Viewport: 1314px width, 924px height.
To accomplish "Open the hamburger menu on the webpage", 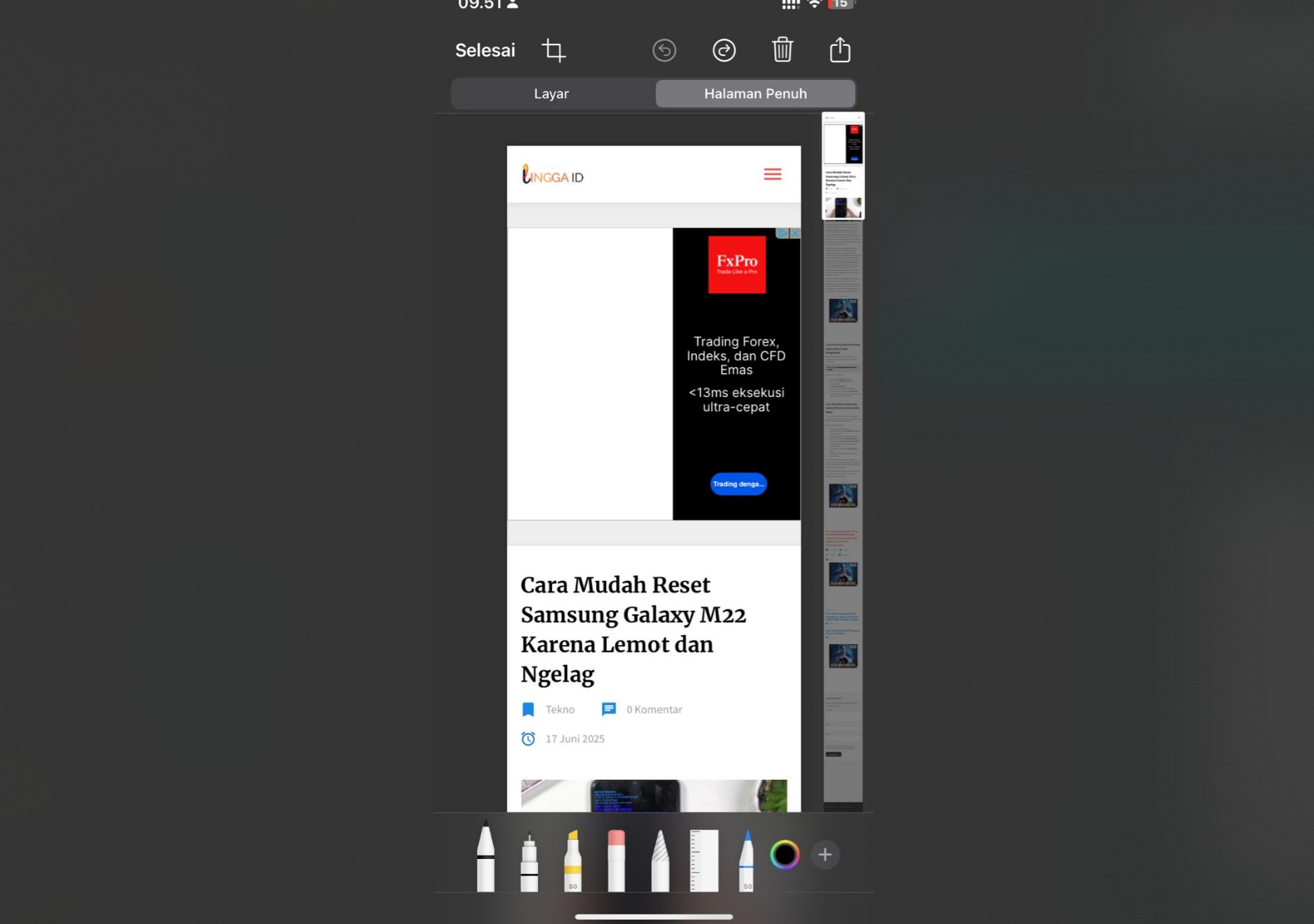I will (773, 175).
